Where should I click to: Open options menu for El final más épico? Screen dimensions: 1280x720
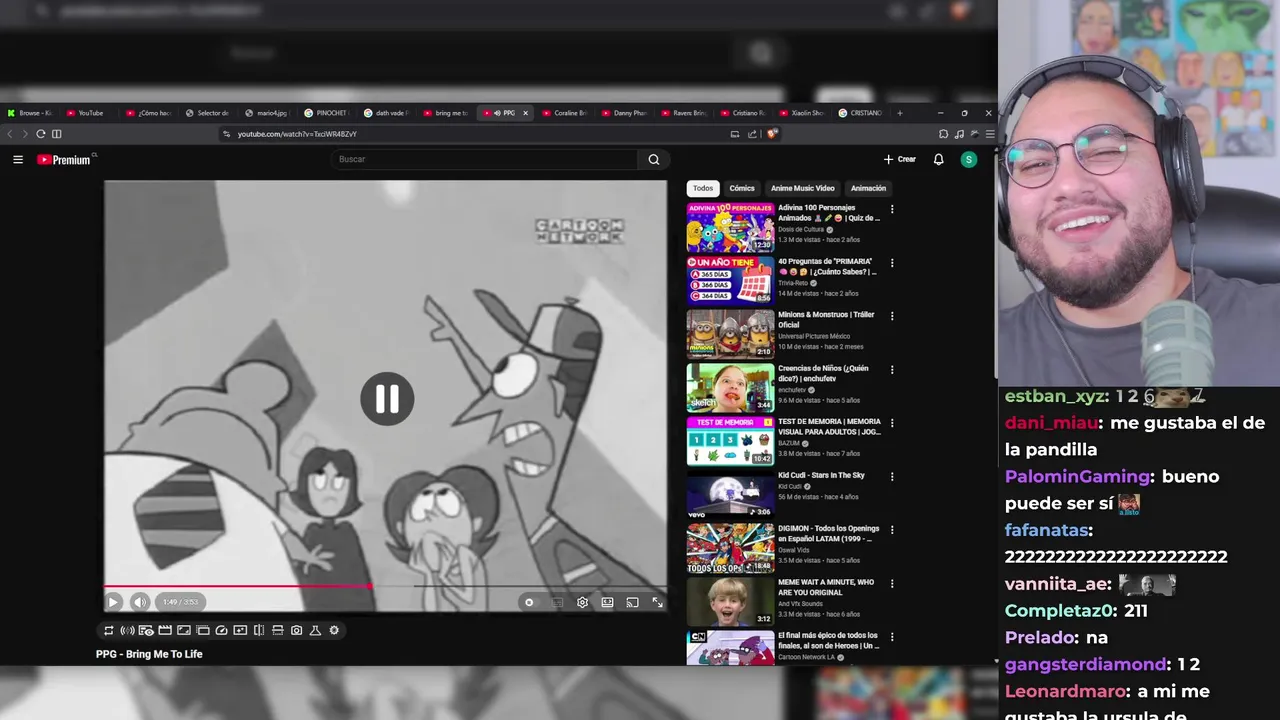click(x=892, y=637)
